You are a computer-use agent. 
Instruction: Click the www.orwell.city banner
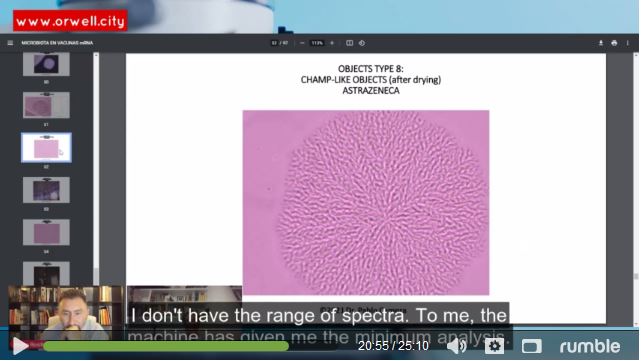pyautogui.click(x=70, y=21)
